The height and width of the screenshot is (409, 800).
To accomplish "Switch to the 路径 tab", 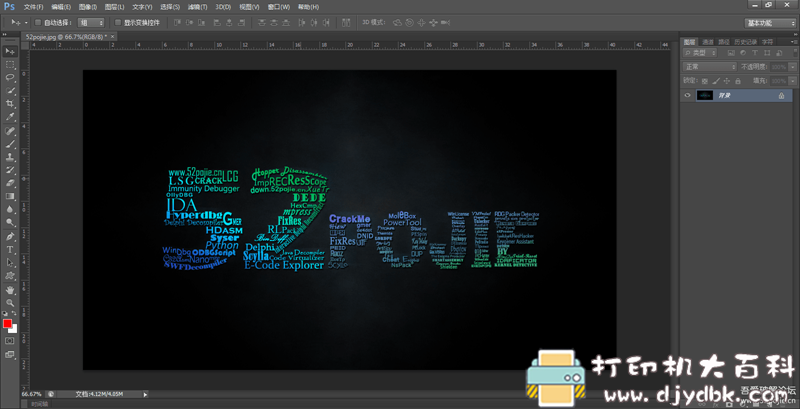I will 723,42.
